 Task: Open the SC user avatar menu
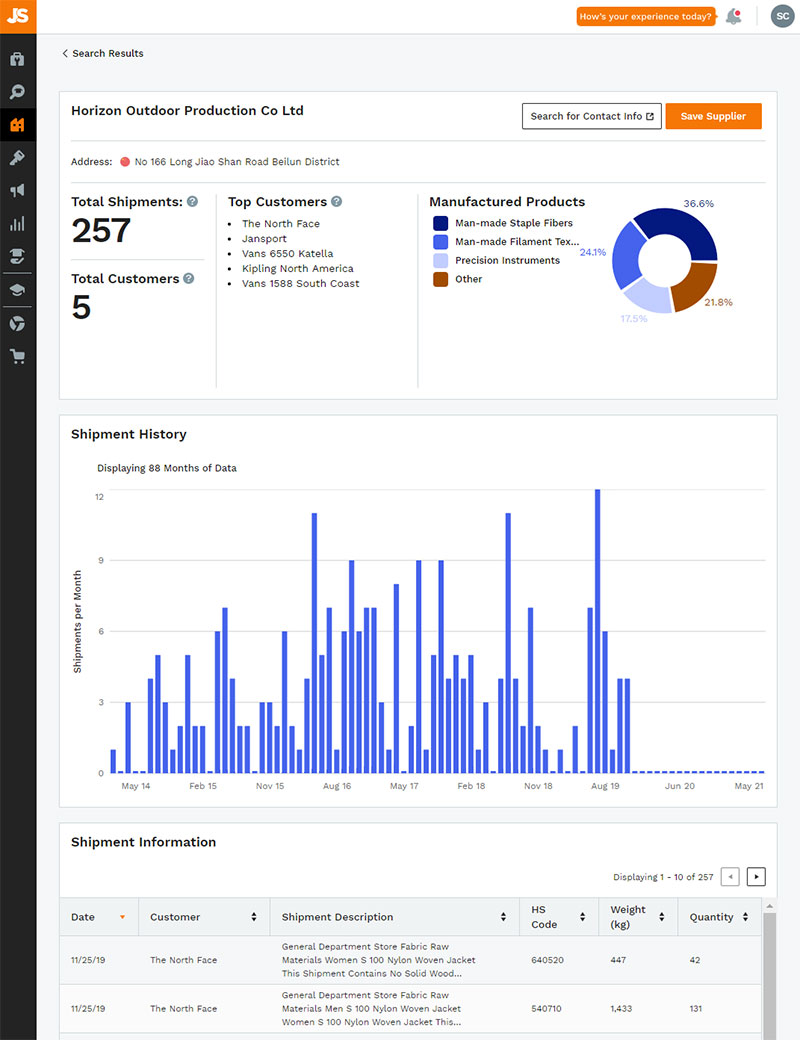coord(783,17)
